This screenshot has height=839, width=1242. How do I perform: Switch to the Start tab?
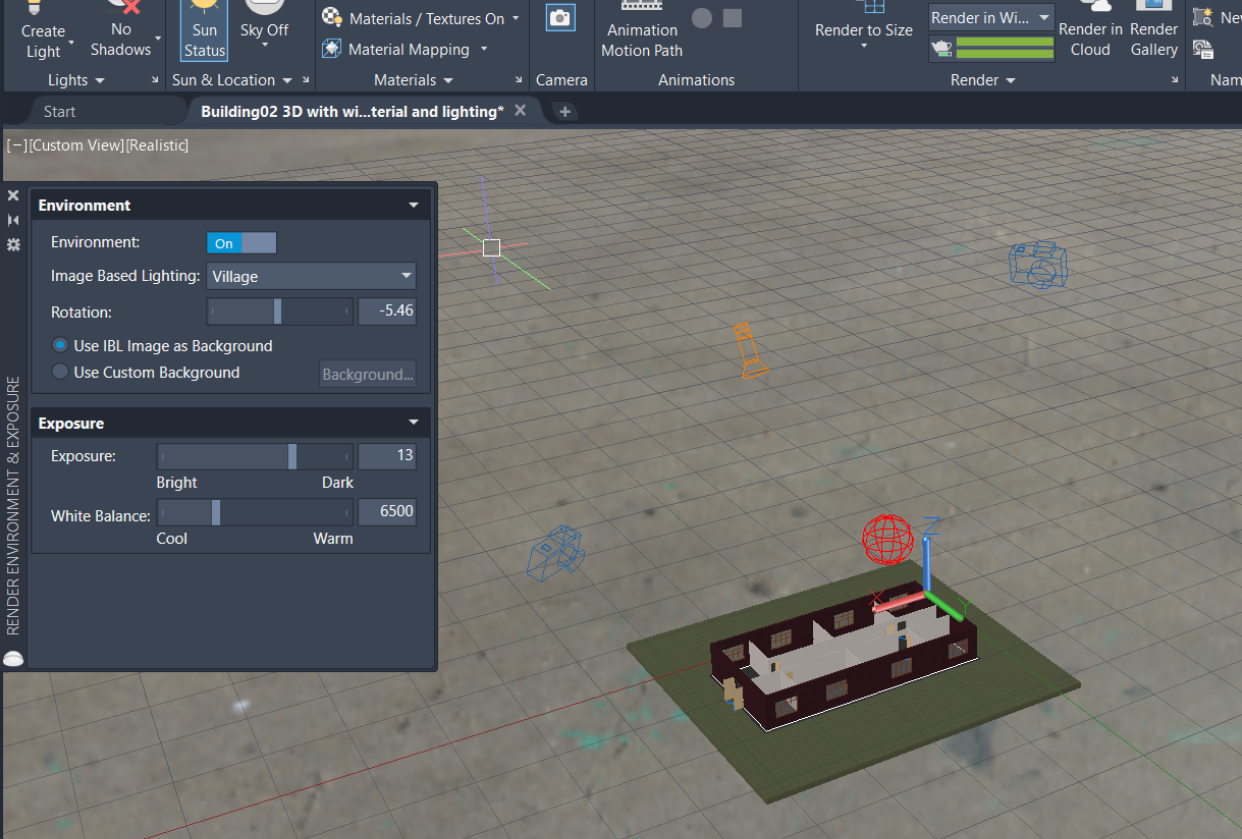(x=60, y=111)
